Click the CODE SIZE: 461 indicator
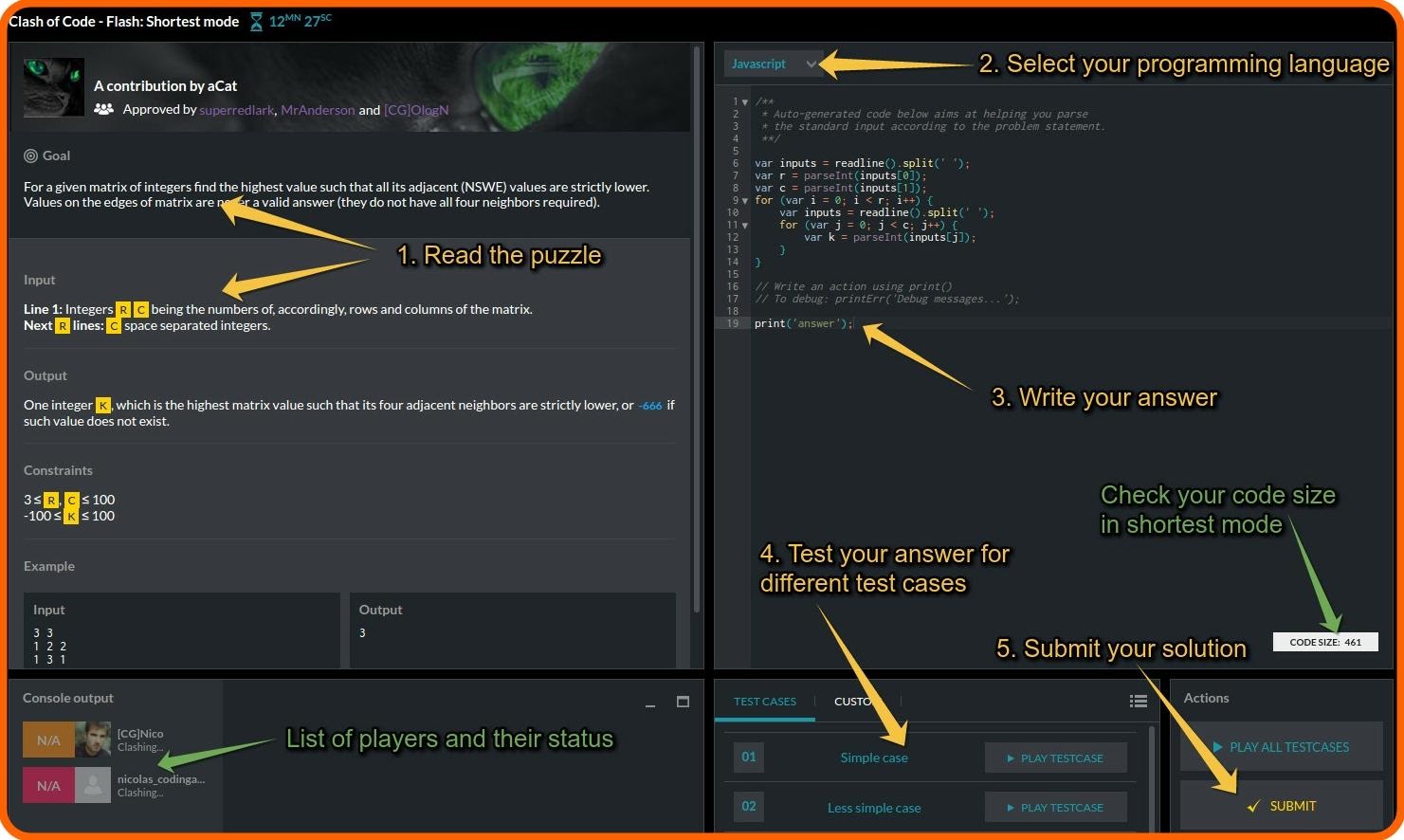Image resolution: width=1404 pixels, height=840 pixels. tap(1325, 642)
